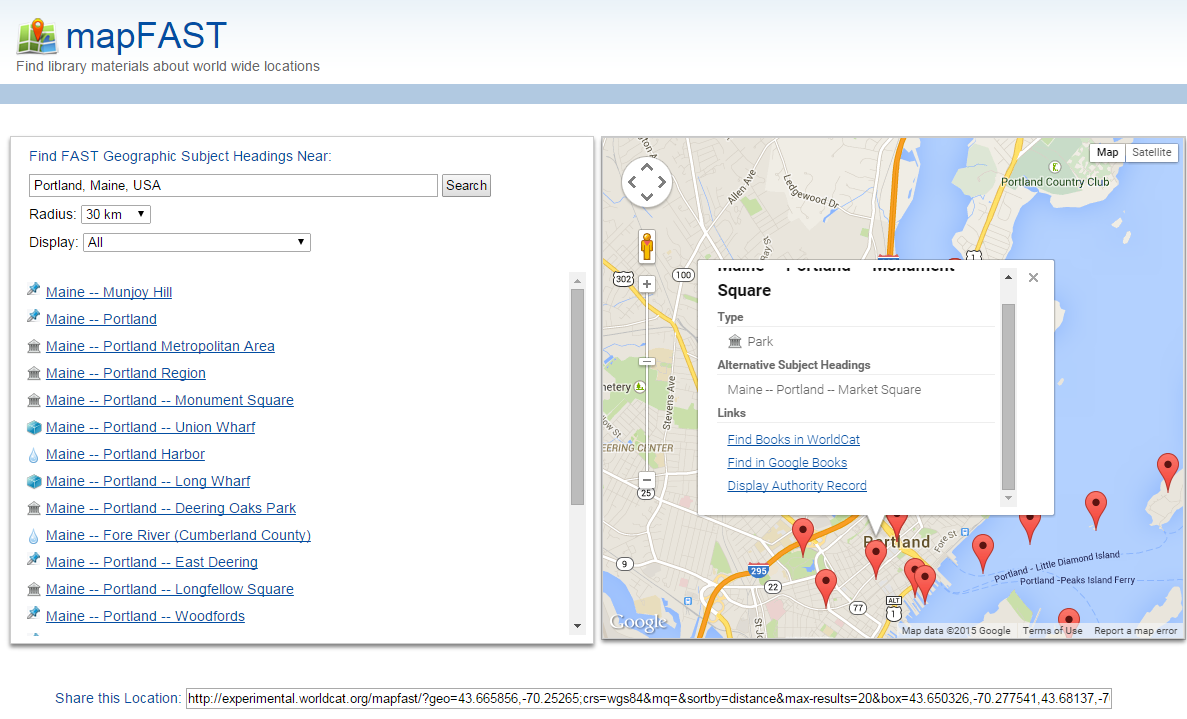This screenshot has height=719, width=1187.
Task: Open Maine -- Munjoy Hill heading link
Action: click(x=109, y=292)
